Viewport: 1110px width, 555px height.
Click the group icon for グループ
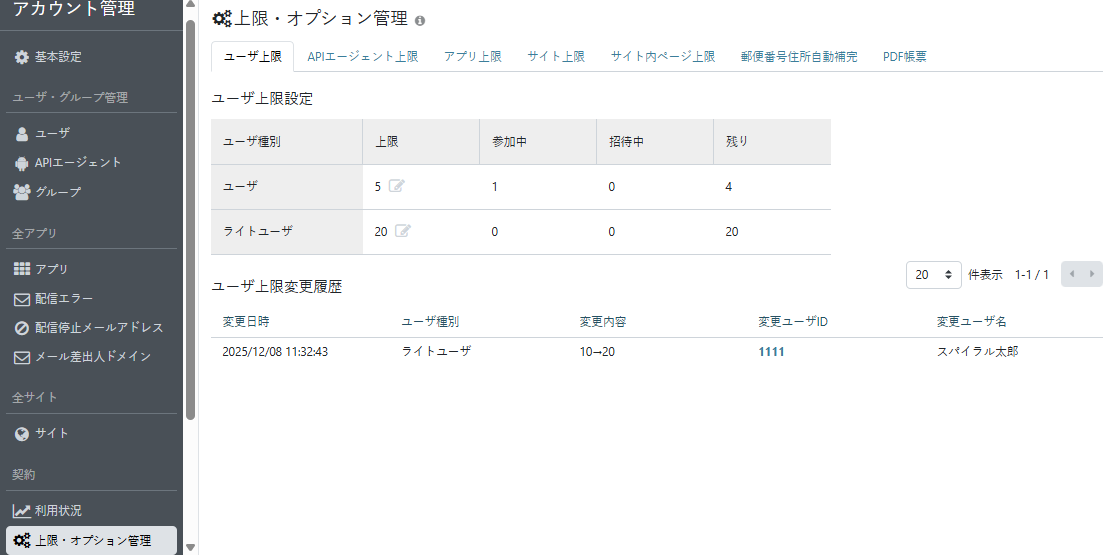[22, 191]
